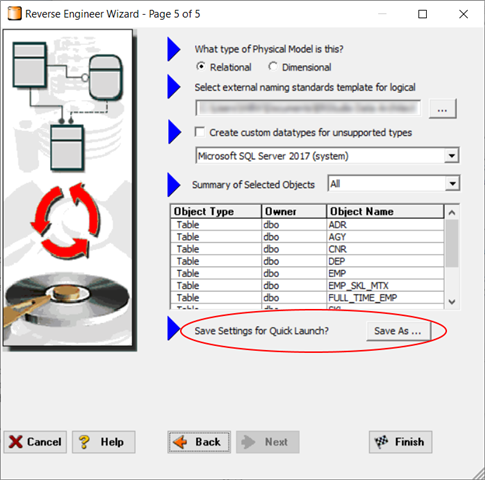Click the wizard title bar application icon

[14, 14]
